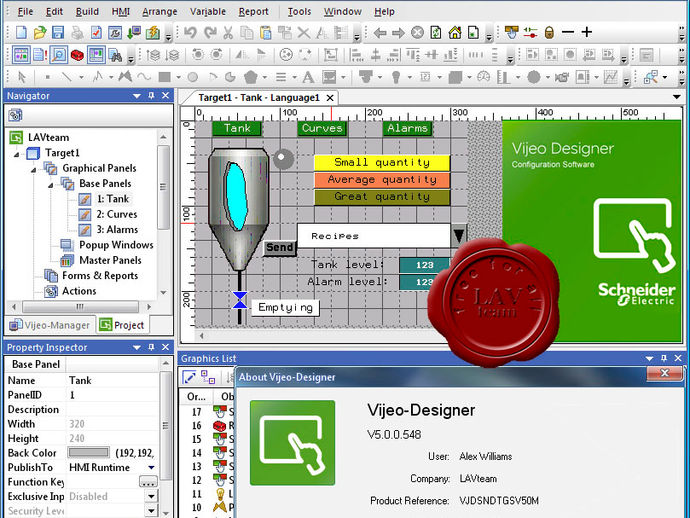This screenshot has height=518, width=690.
Task: Click the Redo arrow icon
Action: (210, 33)
